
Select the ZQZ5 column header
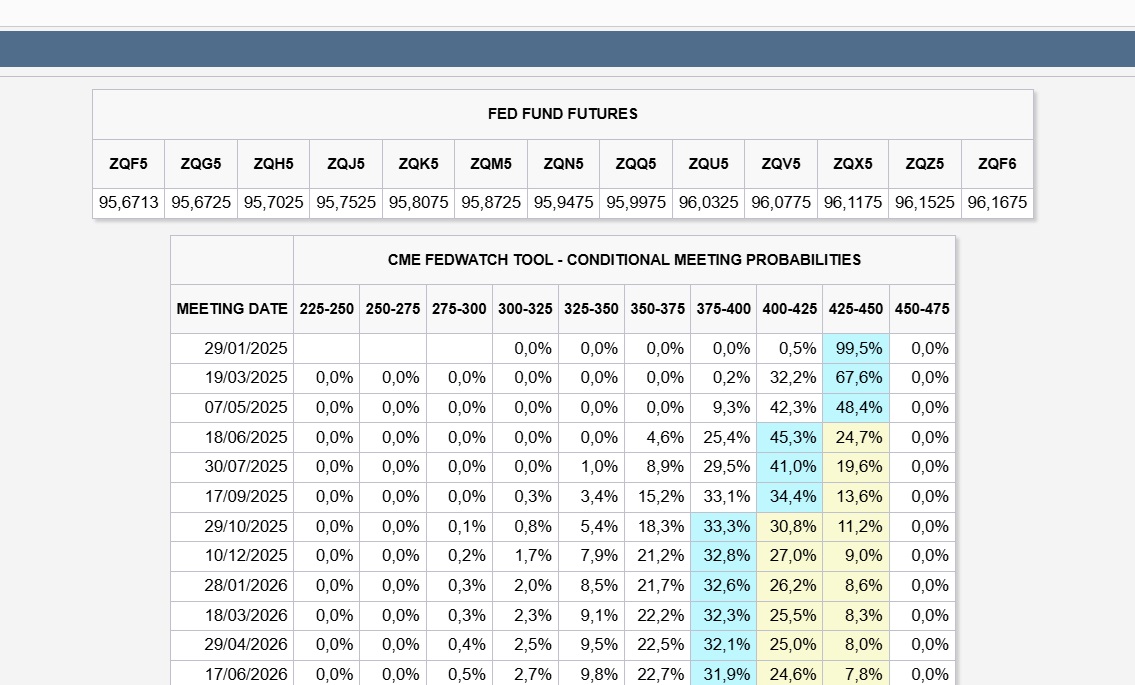tap(924, 163)
